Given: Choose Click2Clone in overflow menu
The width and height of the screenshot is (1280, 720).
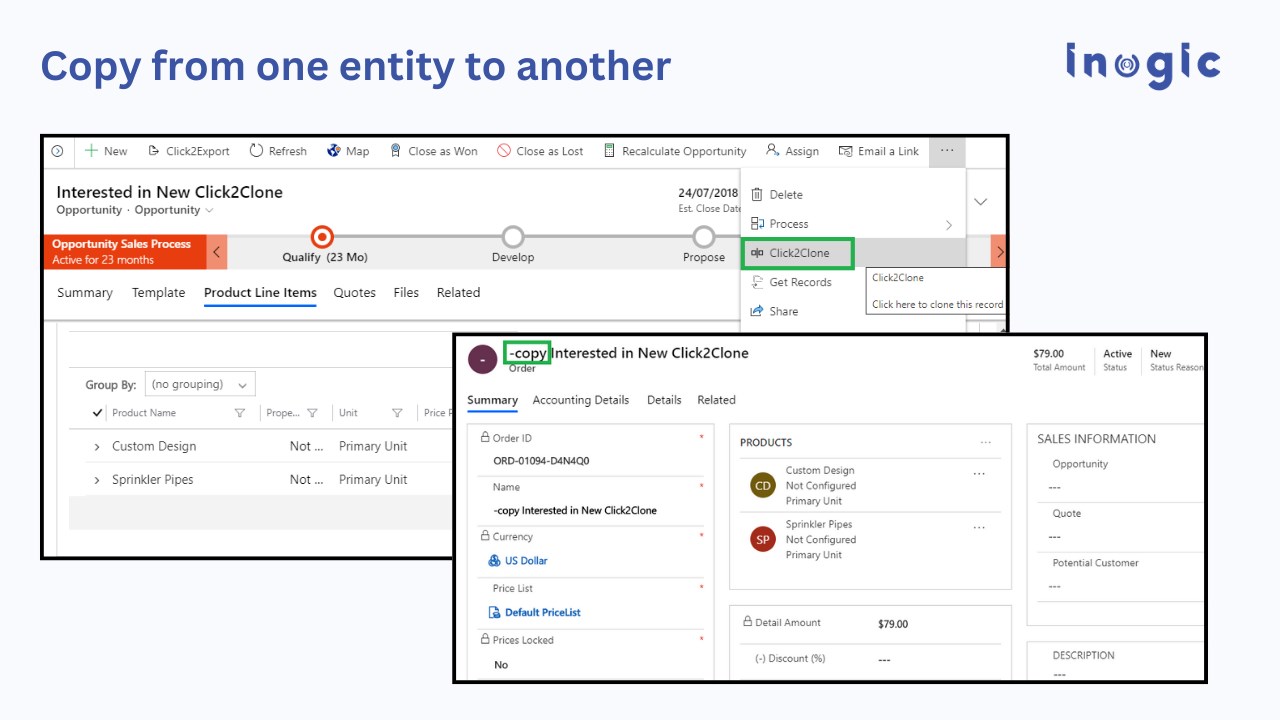Looking at the screenshot, I should coord(798,253).
